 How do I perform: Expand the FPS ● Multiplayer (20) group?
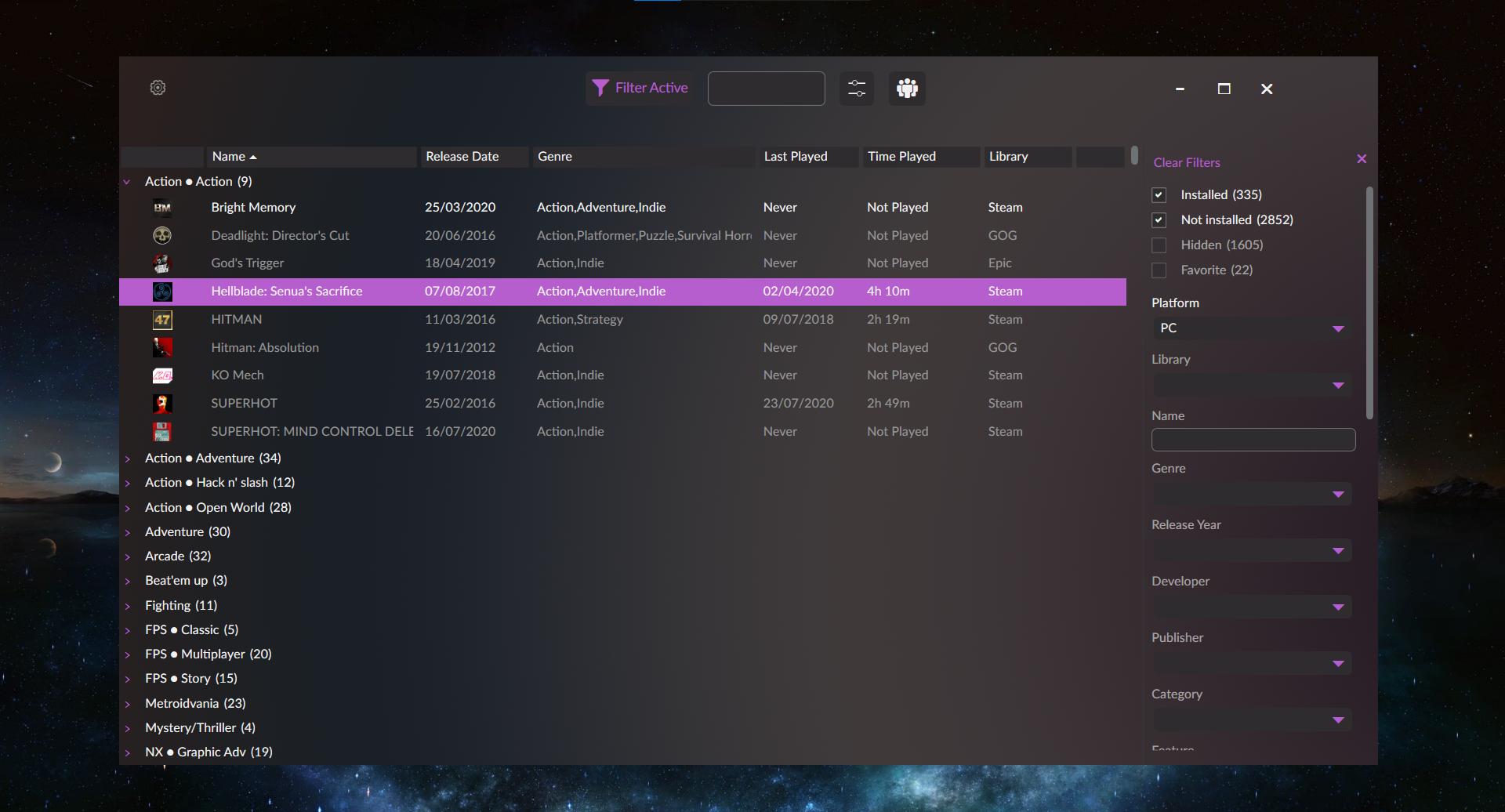click(x=127, y=654)
